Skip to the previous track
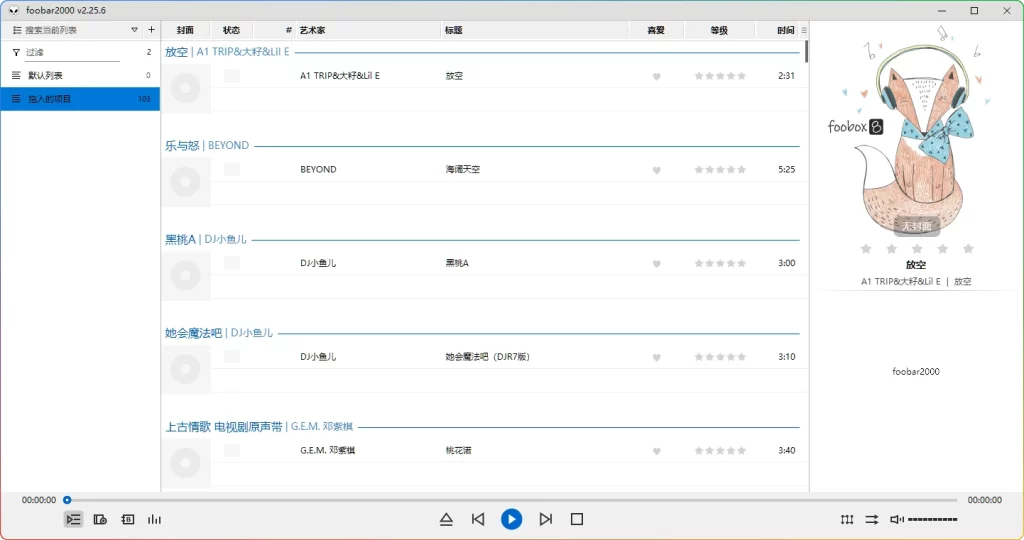Screen dimensions: 1024x540 point(478,519)
